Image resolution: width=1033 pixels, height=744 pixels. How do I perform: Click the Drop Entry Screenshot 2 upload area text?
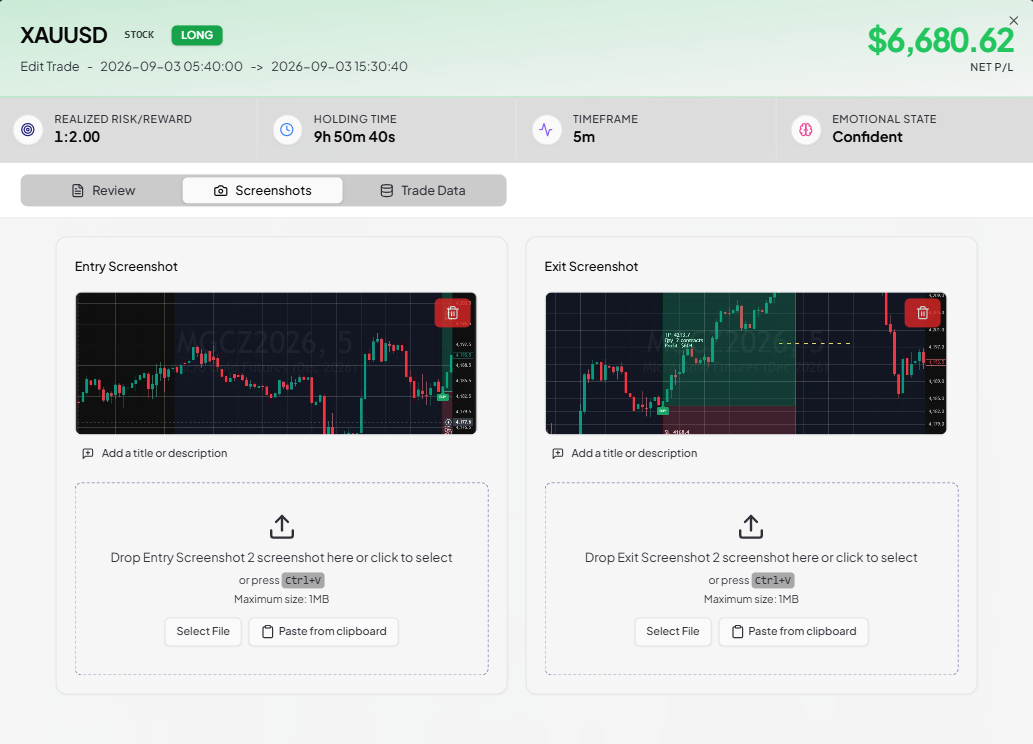pos(281,558)
